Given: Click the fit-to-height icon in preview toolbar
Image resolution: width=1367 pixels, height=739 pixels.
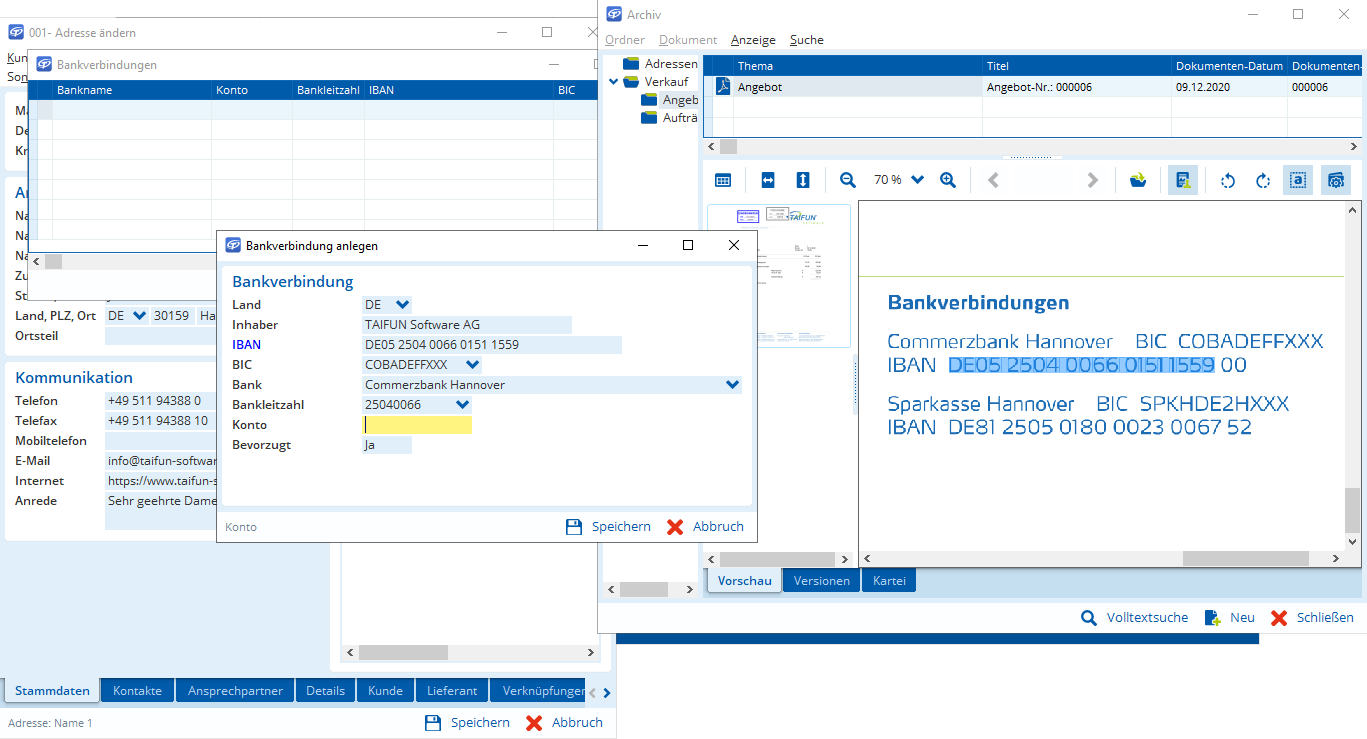Looking at the screenshot, I should (x=802, y=180).
